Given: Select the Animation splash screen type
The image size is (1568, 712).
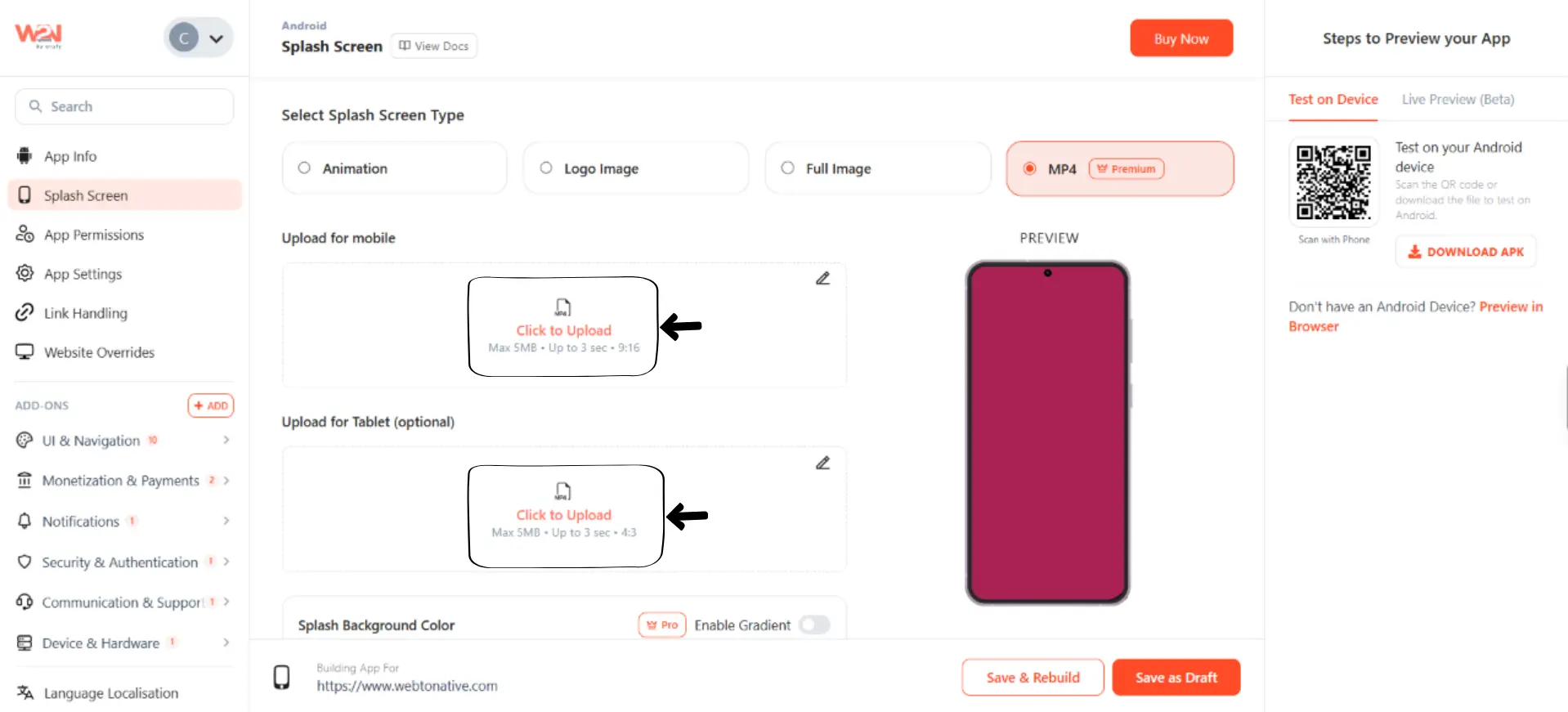Looking at the screenshot, I should (x=394, y=168).
